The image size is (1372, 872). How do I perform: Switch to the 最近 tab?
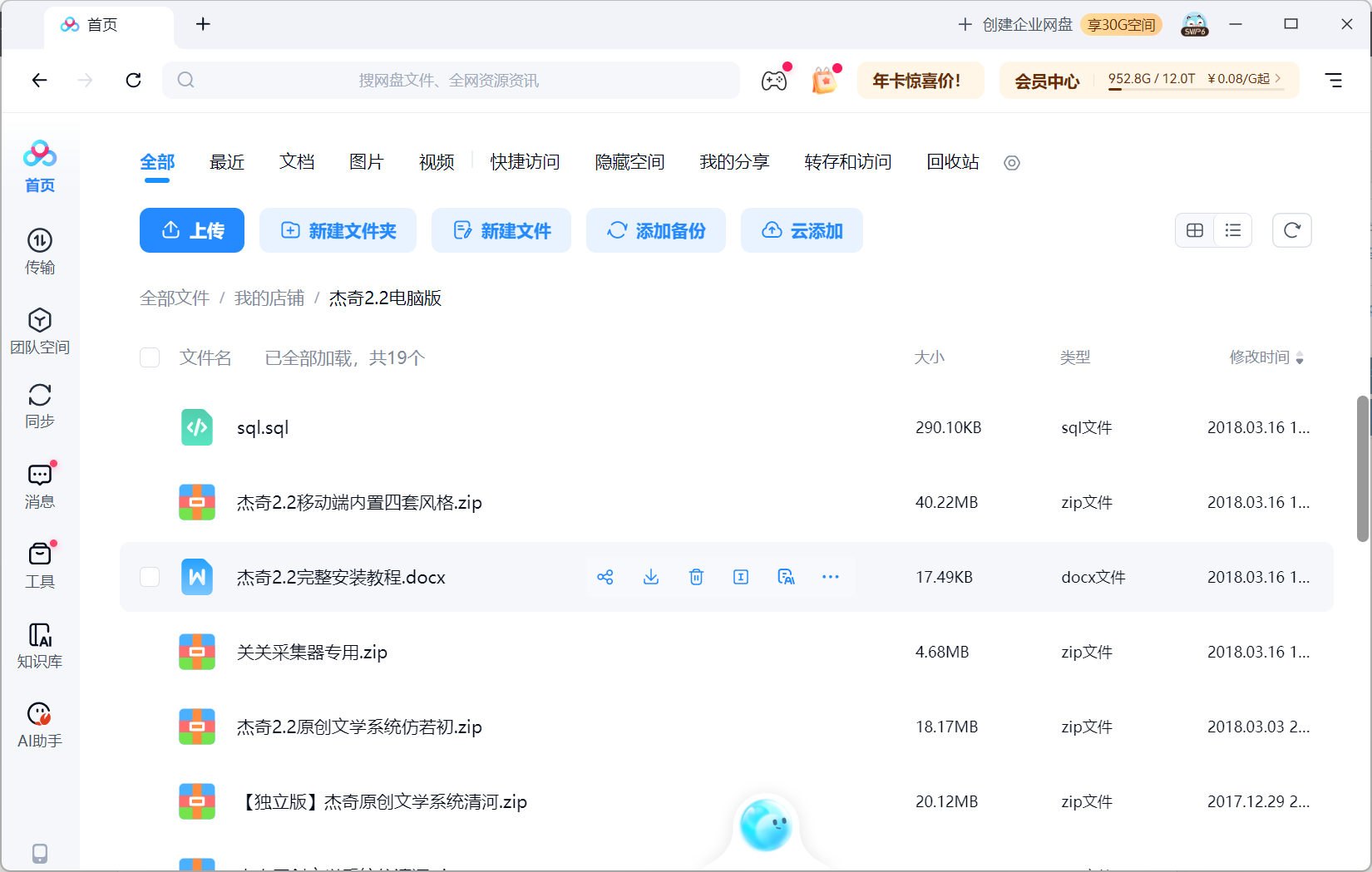point(227,162)
